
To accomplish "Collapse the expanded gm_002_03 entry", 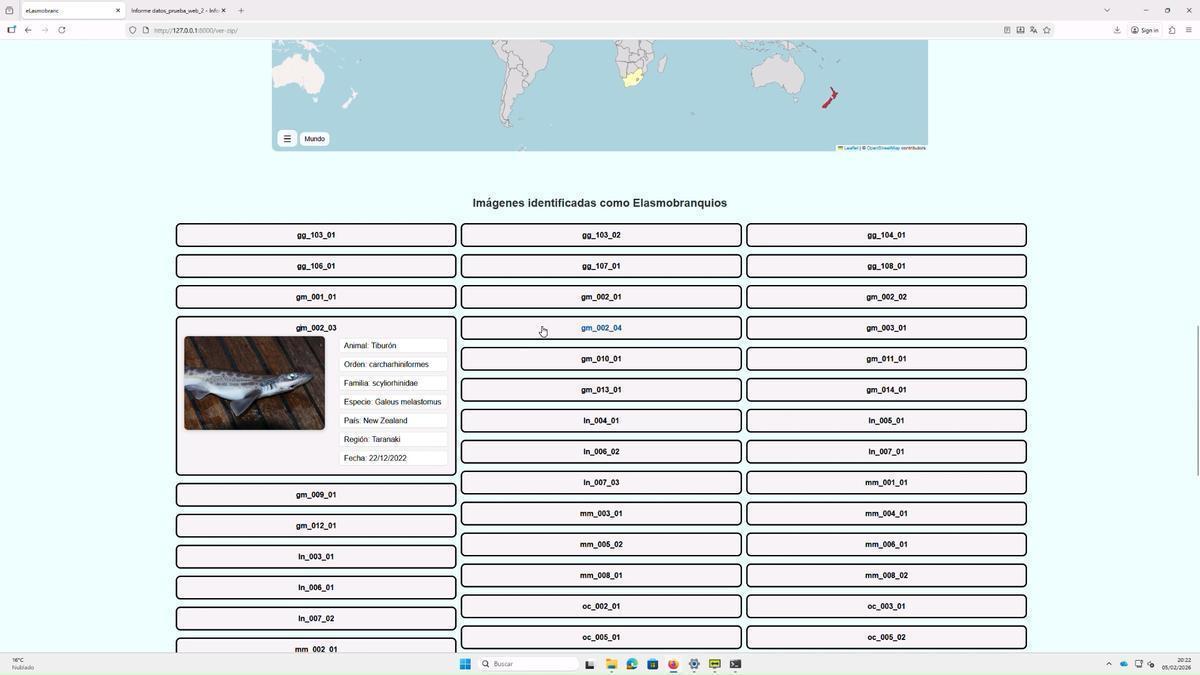I will tap(316, 328).
